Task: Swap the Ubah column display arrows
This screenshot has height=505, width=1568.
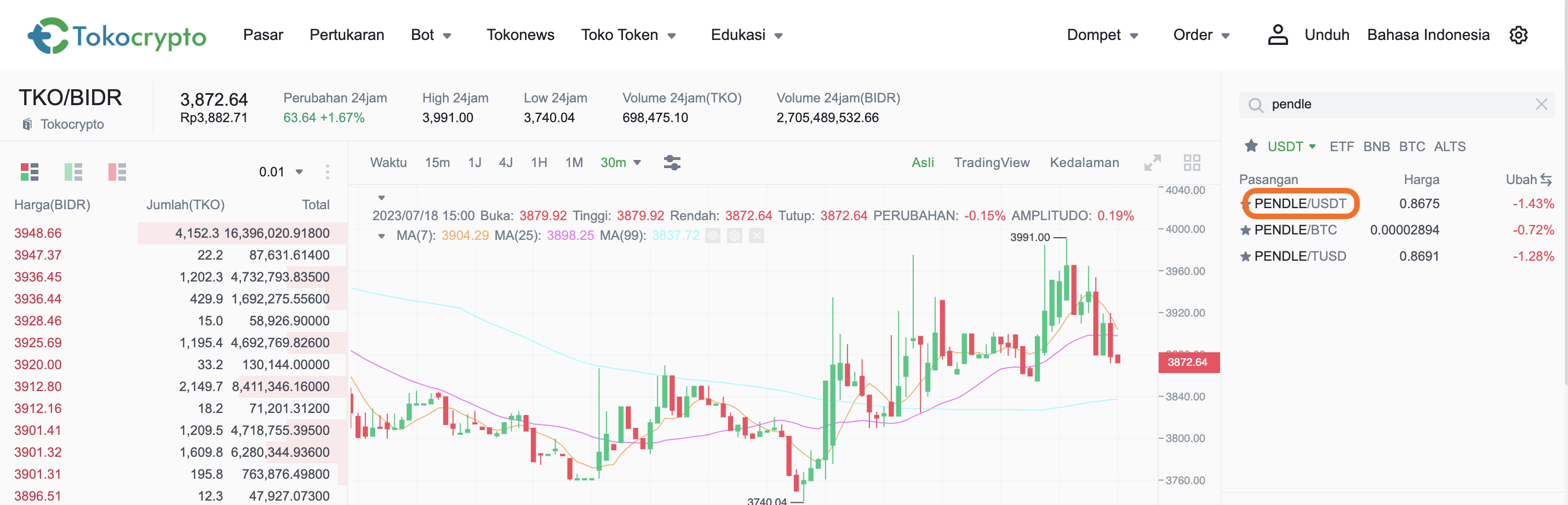Action: coord(1546,180)
